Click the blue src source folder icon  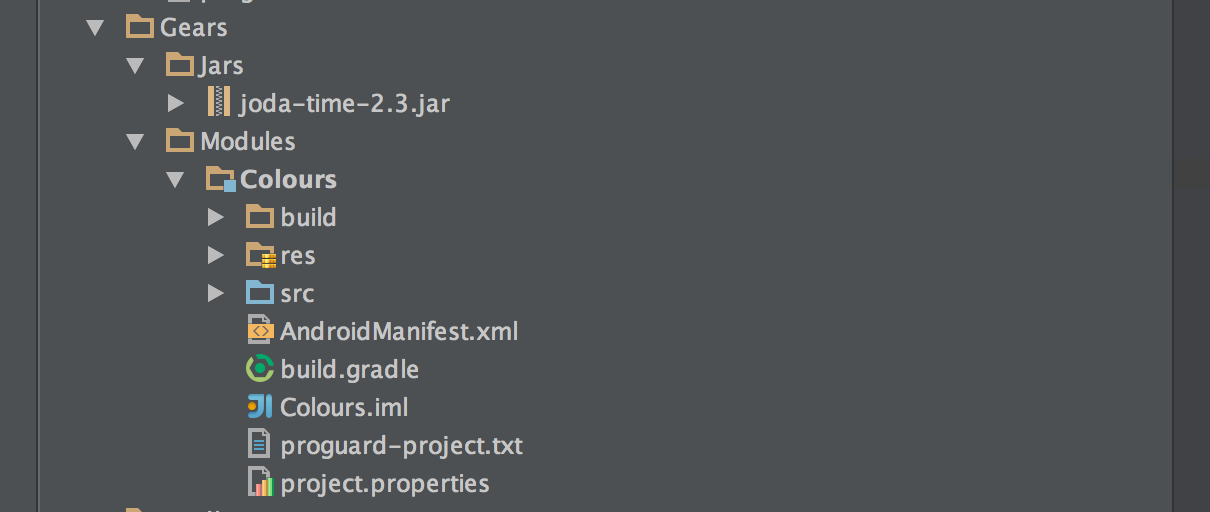point(260,293)
